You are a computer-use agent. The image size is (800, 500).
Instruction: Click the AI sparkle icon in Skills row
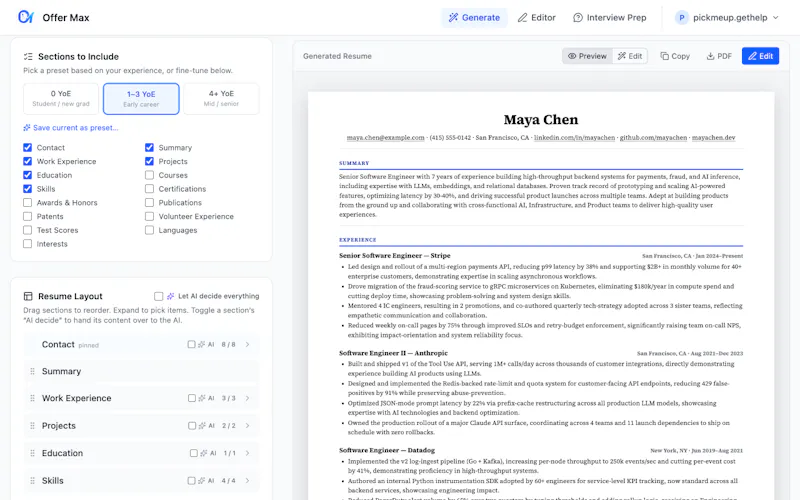click(x=202, y=481)
